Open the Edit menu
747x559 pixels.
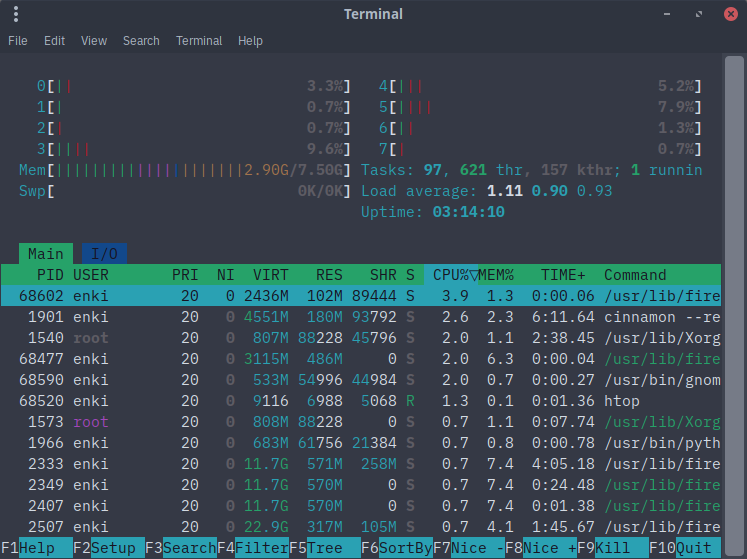coord(54,41)
